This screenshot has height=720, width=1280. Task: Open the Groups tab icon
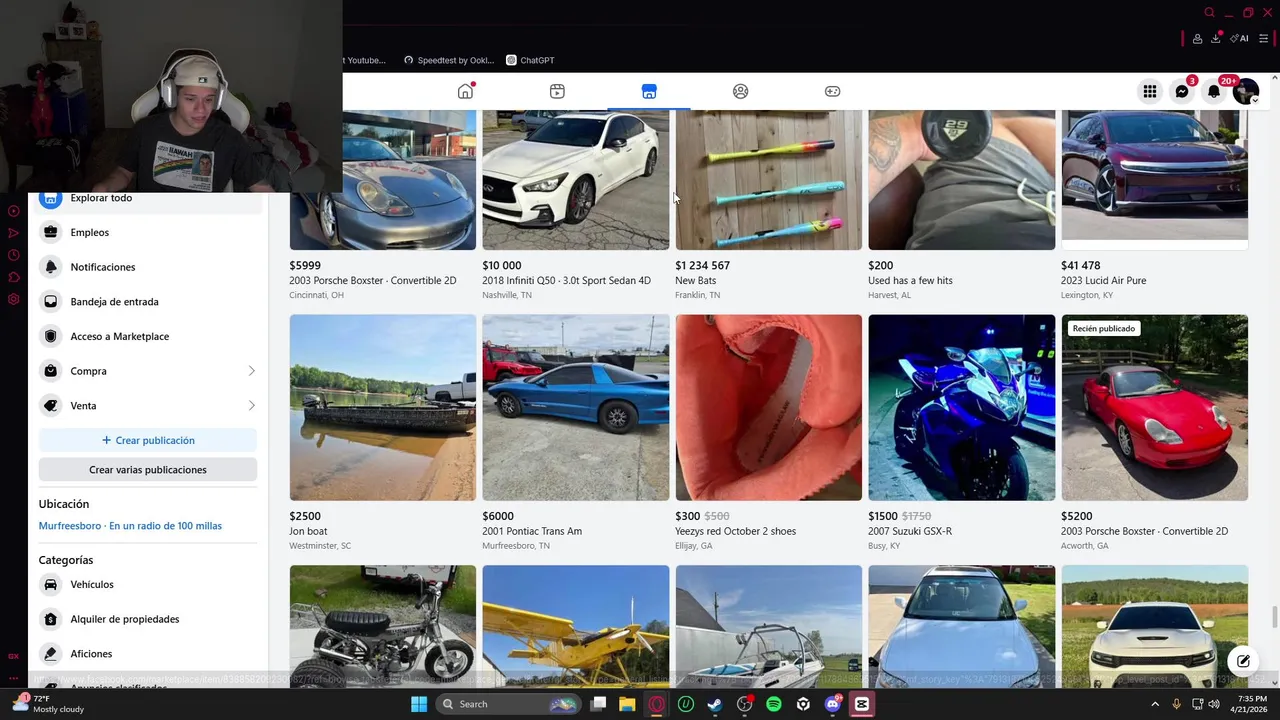pos(740,91)
